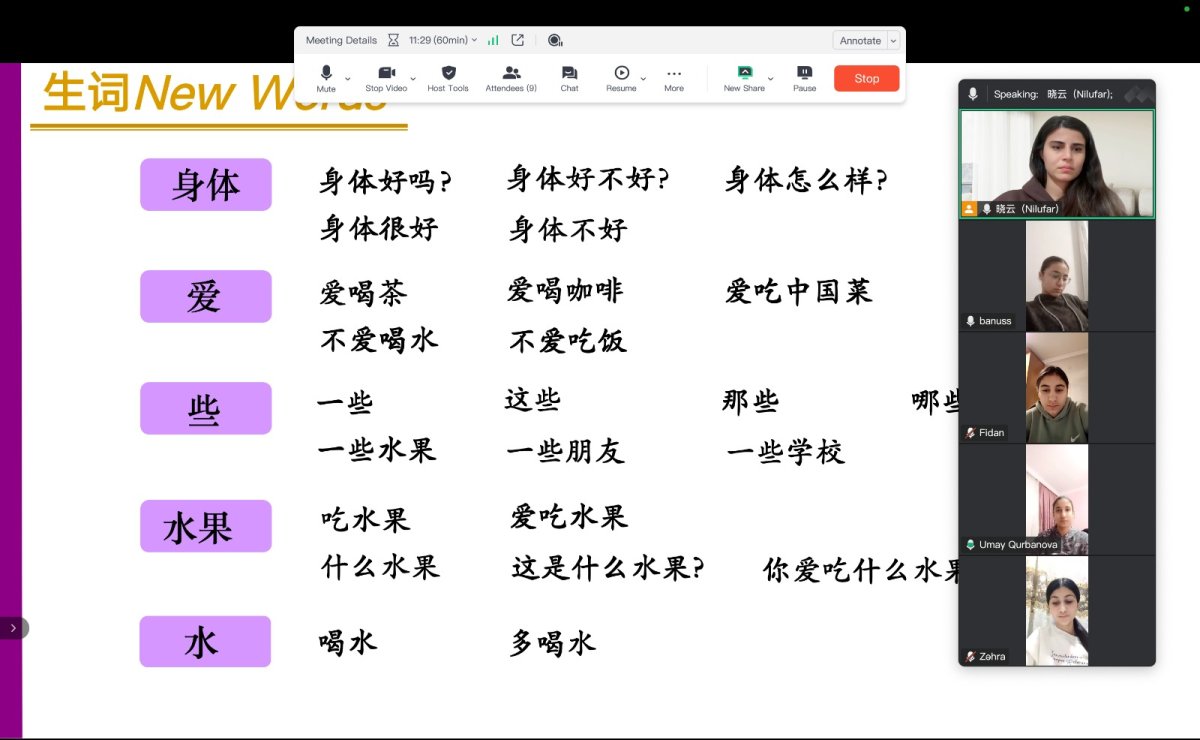Click the 水果 purple word box

[206, 526]
